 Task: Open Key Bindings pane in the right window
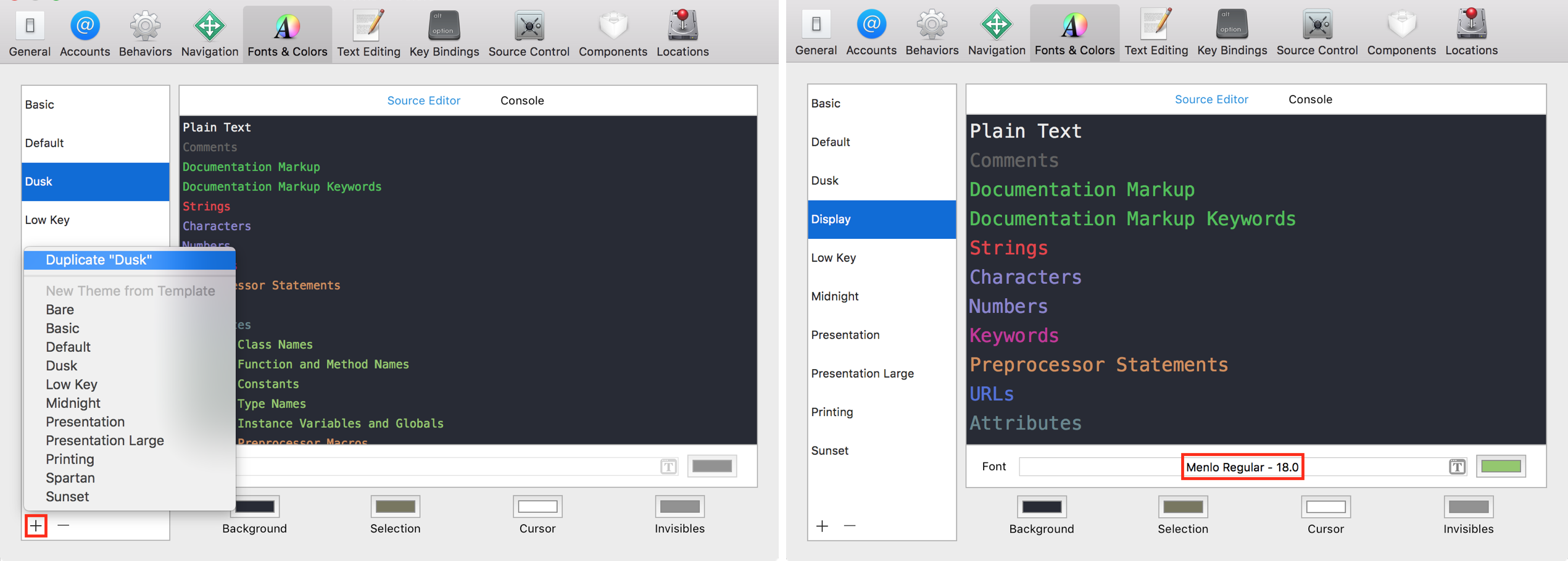click(x=1231, y=33)
